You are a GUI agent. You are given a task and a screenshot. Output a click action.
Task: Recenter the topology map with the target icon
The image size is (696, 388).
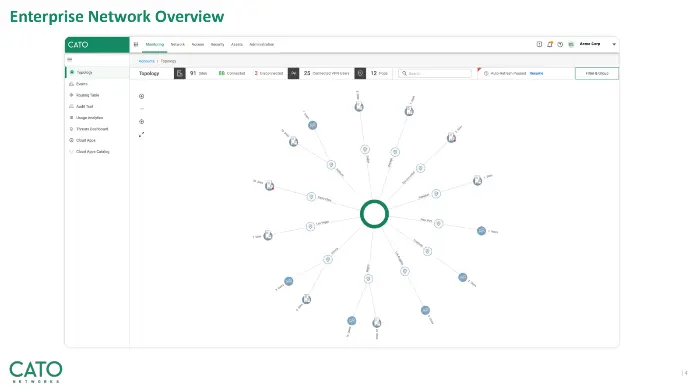(142, 122)
